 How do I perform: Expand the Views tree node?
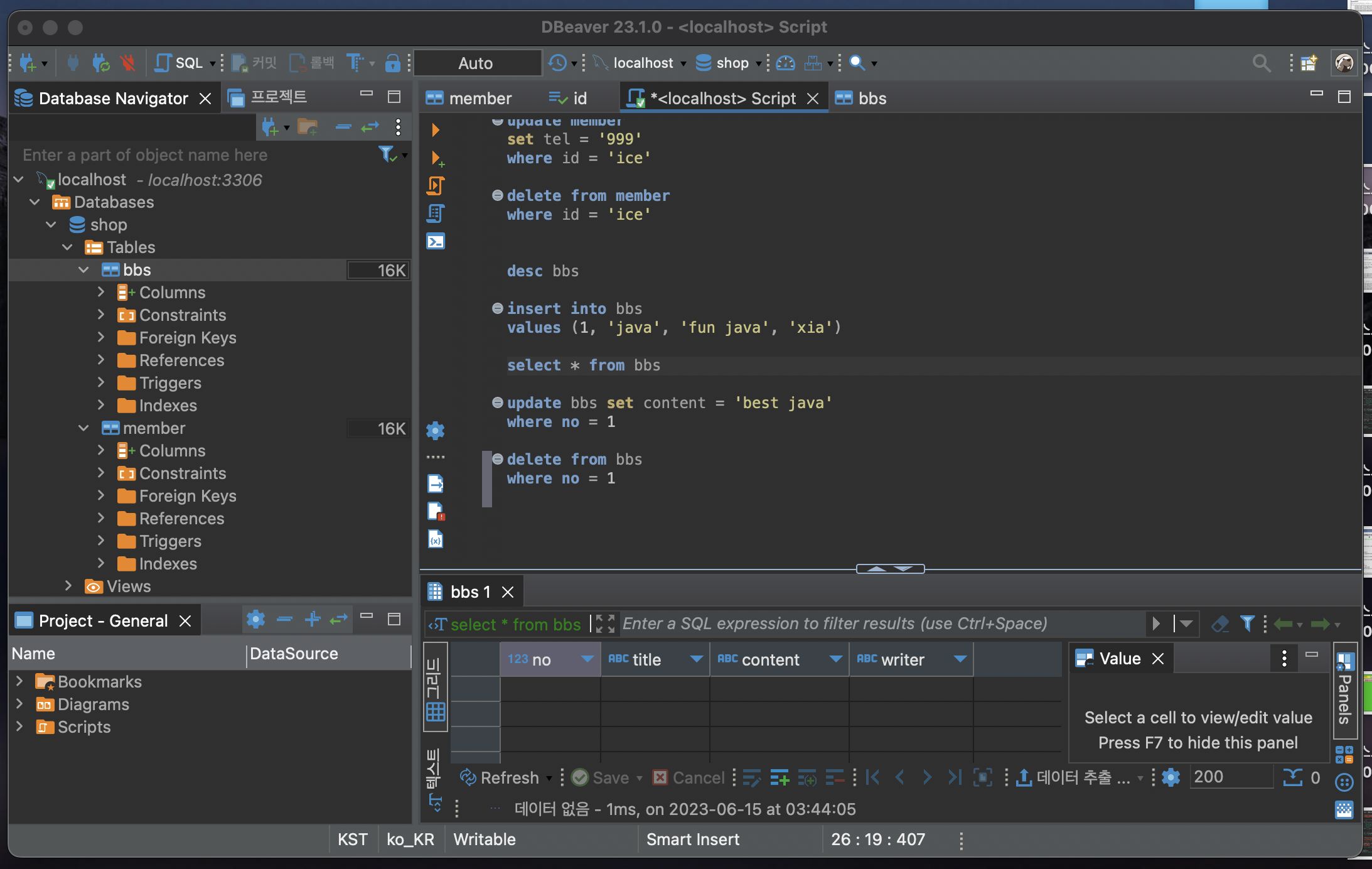[x=68, y=586]
